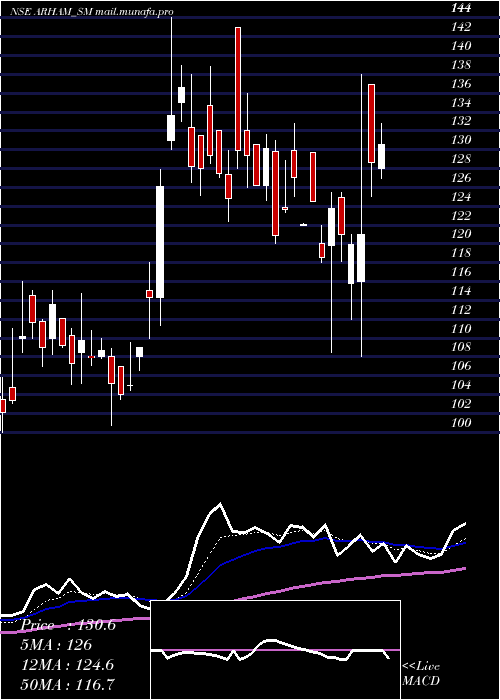Click the 108 price axis label
This screenshot has width=500, height=700.
click(461, 347)
